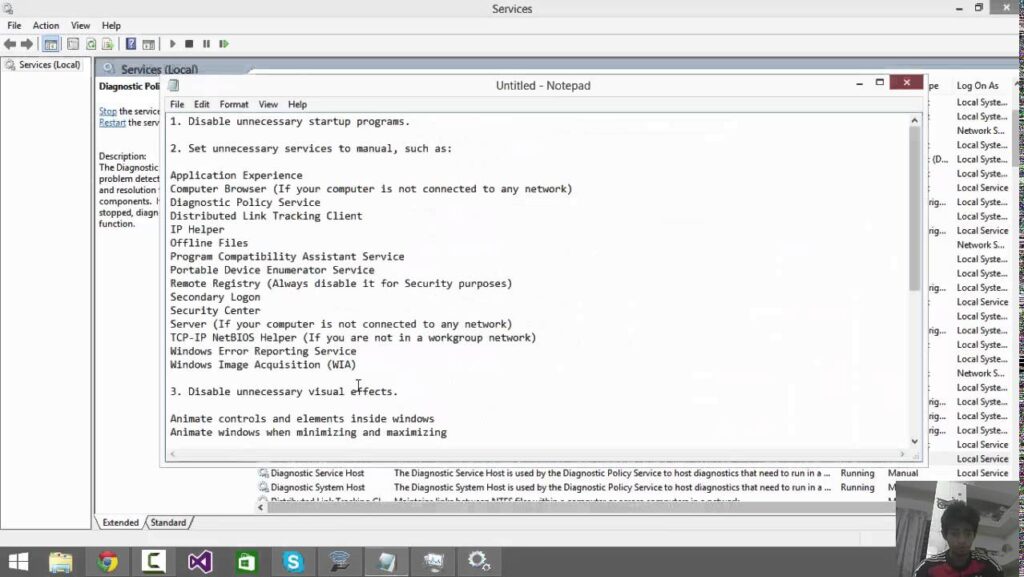
Task: Open Google Chrome from taskbar
Action: 108,561
